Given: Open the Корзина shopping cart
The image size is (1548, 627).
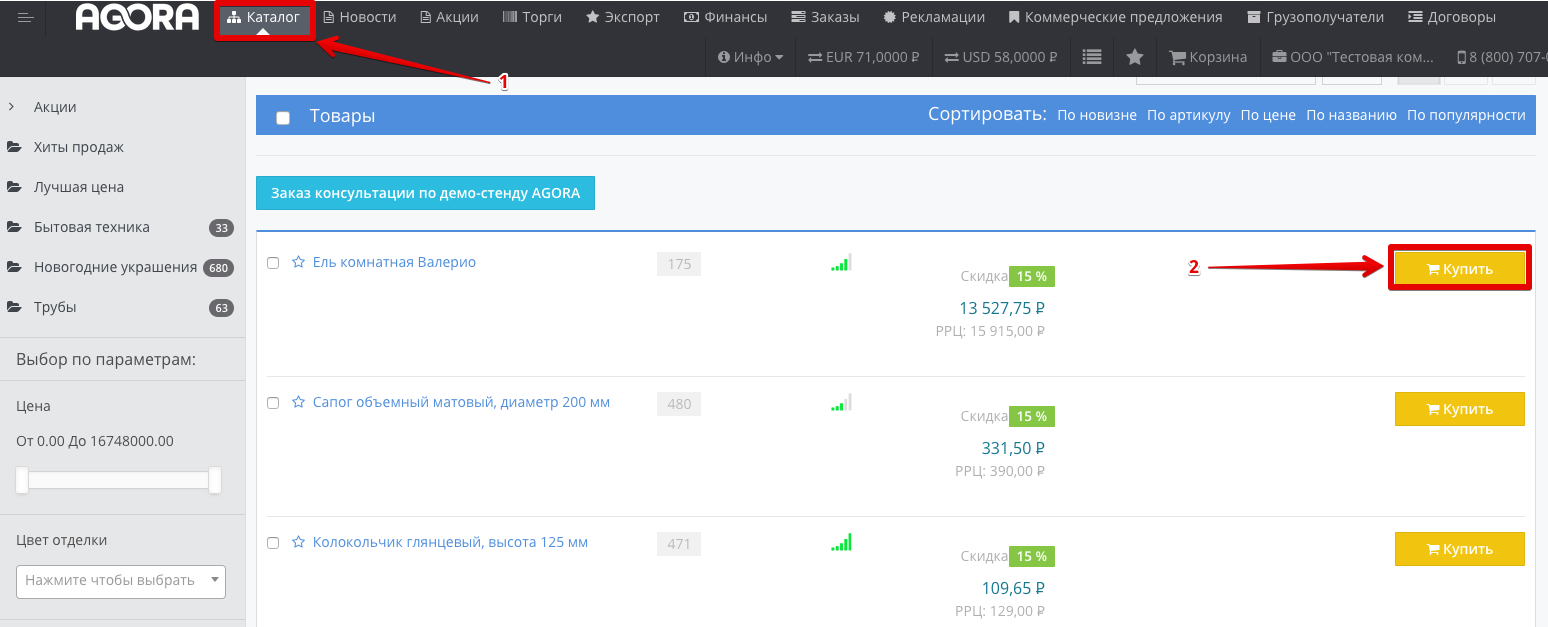Looking at the screenshot, I should pos(1208,57).
